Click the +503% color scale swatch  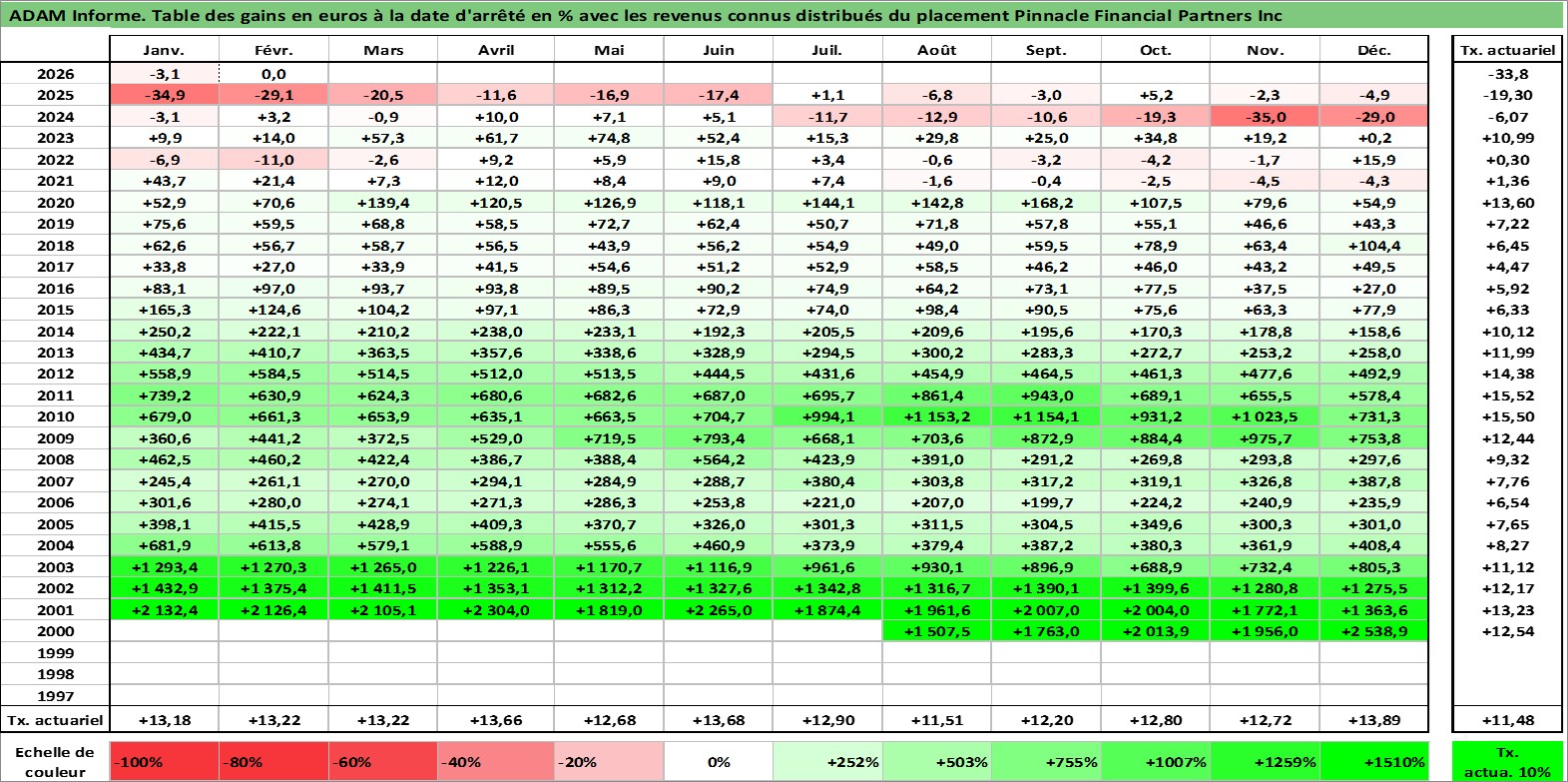tap(936, 761)
